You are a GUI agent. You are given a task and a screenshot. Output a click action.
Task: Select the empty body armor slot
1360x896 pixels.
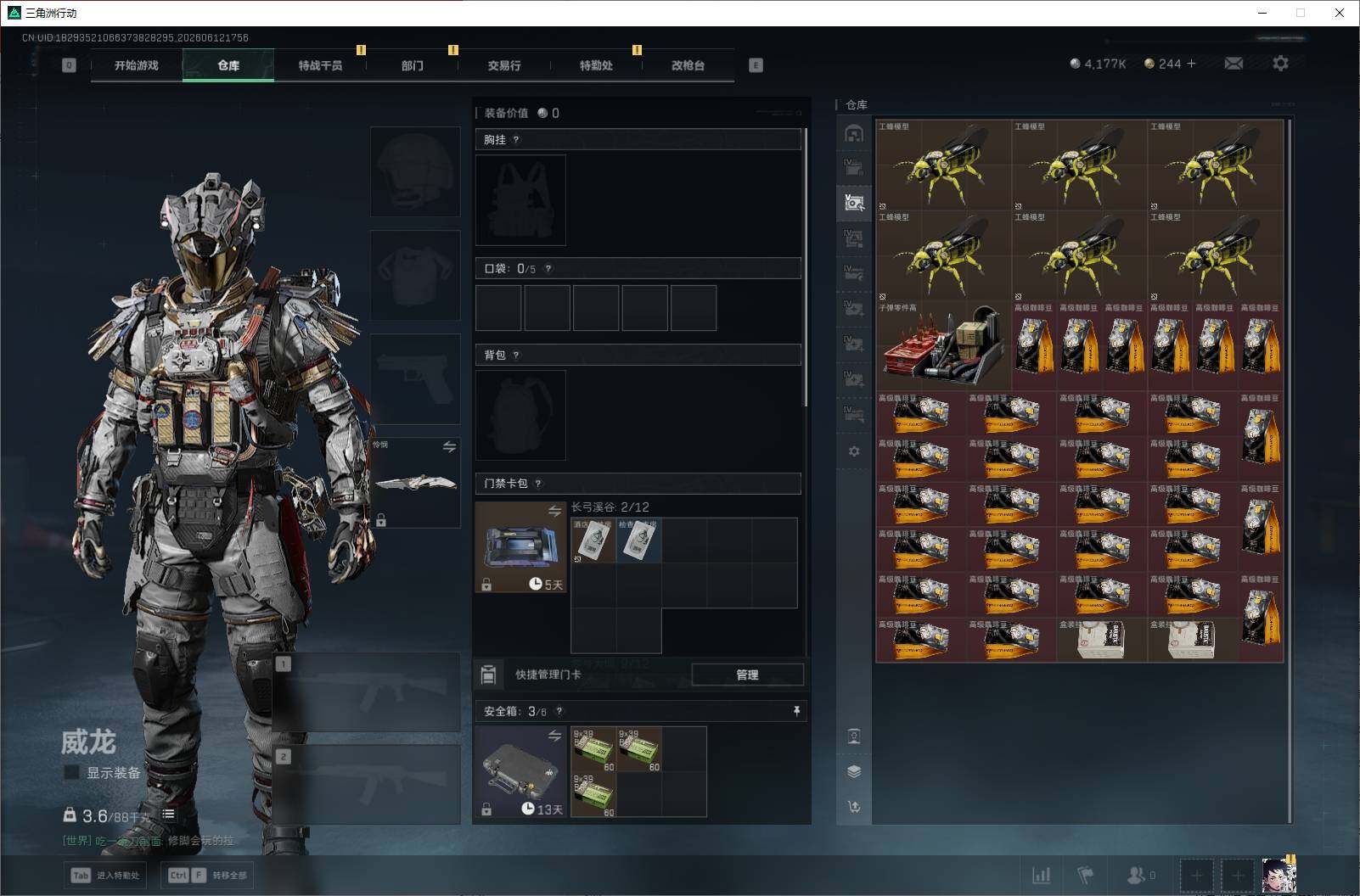point(415,275)
